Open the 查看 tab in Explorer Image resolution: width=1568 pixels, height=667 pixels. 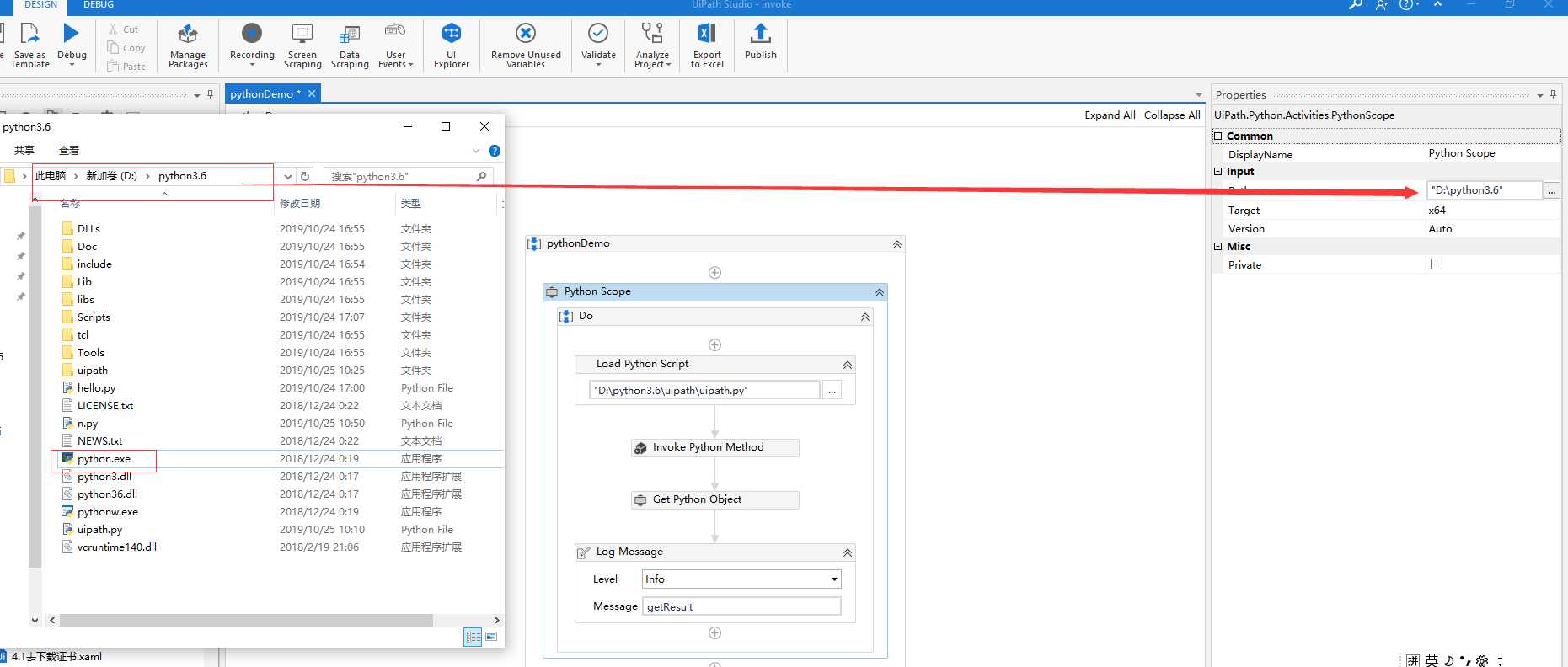click(x=69, y=151)
